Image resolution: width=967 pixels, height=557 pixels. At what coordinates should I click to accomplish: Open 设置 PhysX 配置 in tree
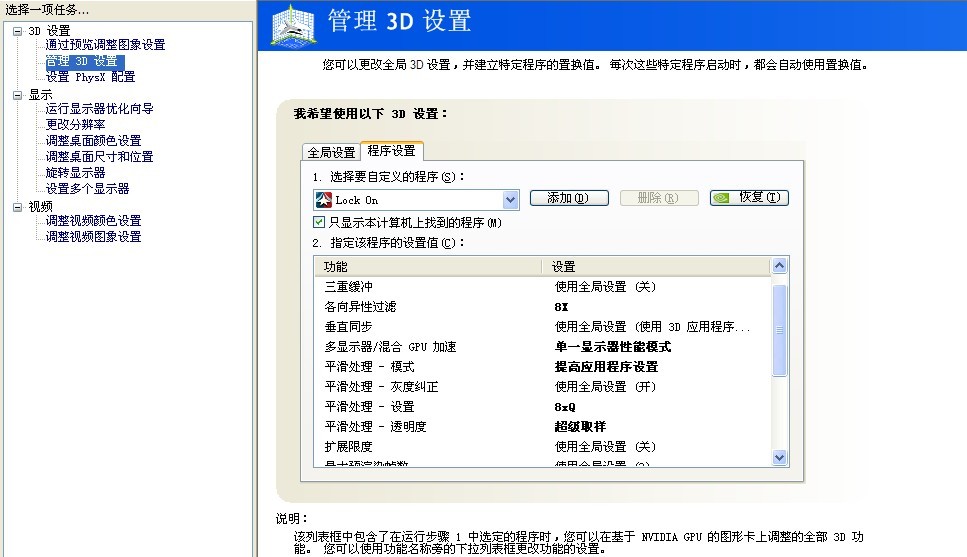coord(90,77)
